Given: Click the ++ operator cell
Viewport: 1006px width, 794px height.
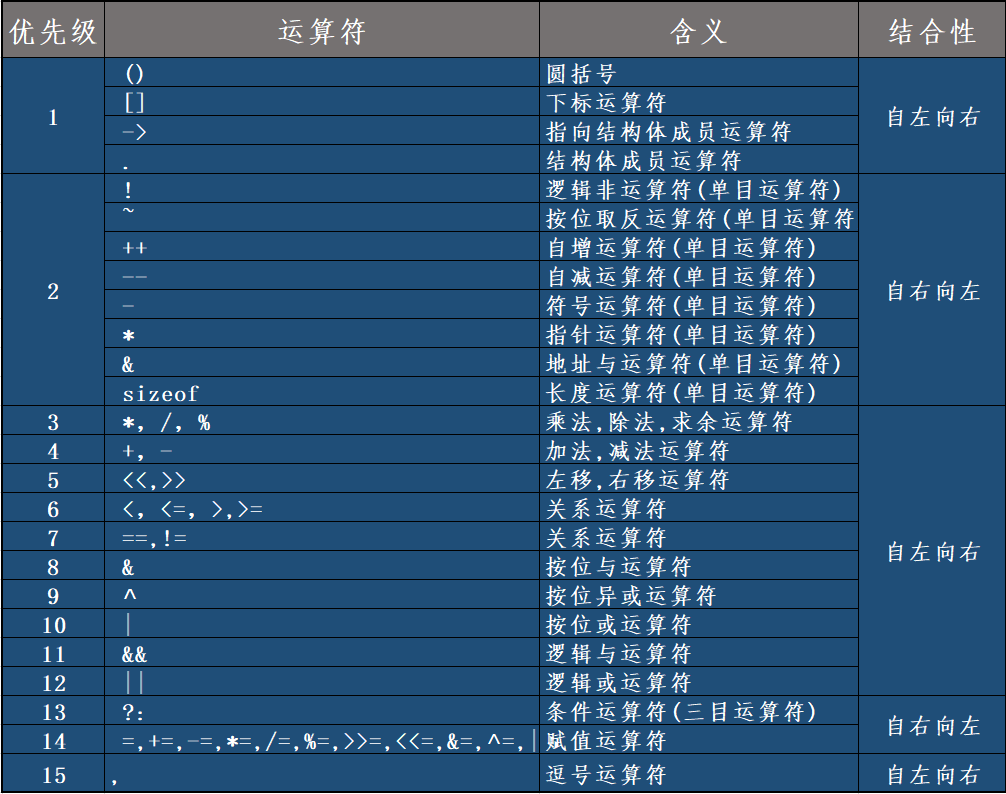Looking at the screenshot, I should 321,246.
